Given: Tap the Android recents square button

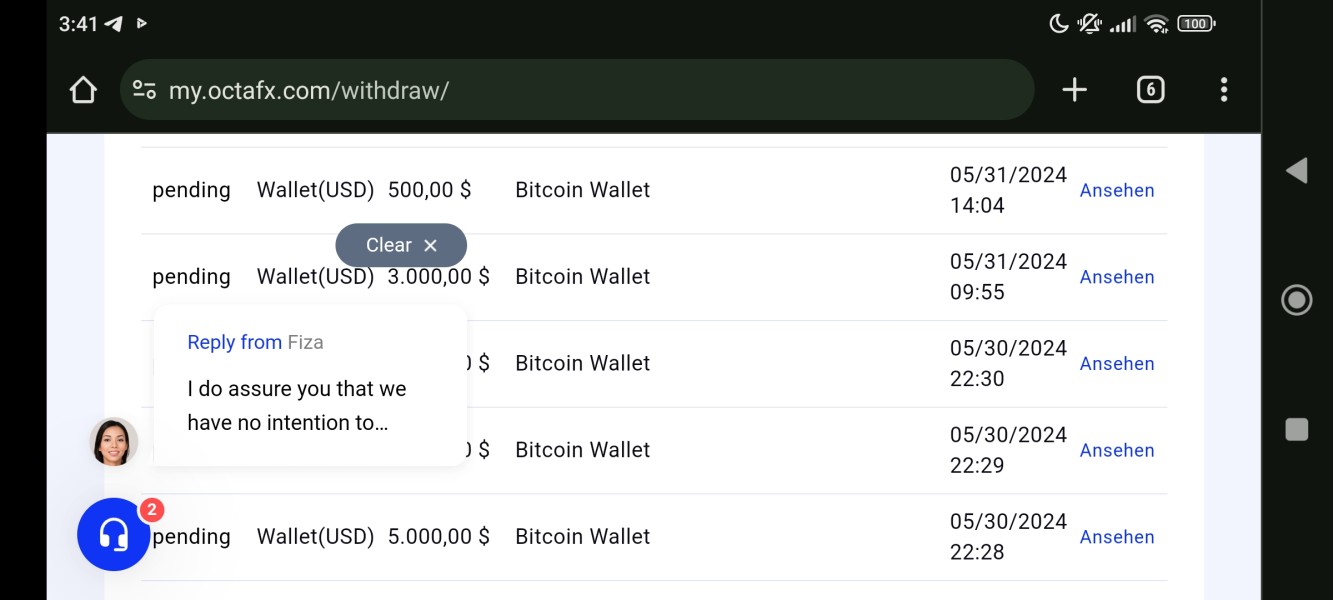Looking at the screenshot, I should coord(1296,429).
